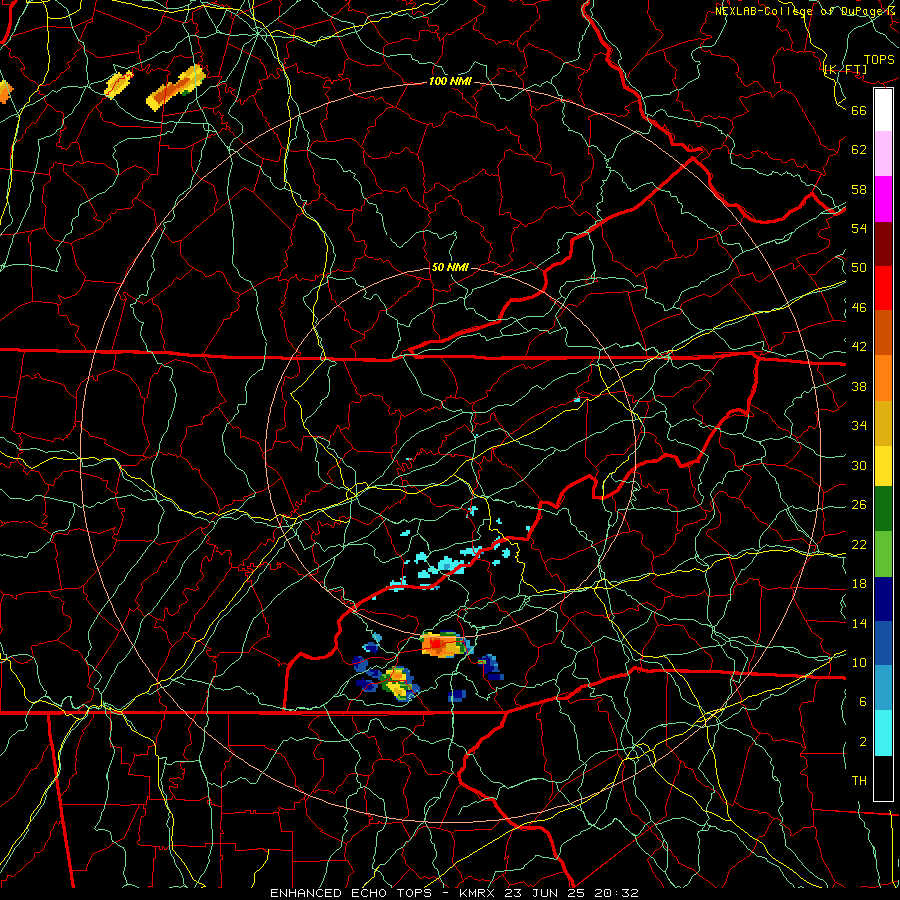
Task: Click the '50 NMI' range ring label
Action: tap(450, 267)
